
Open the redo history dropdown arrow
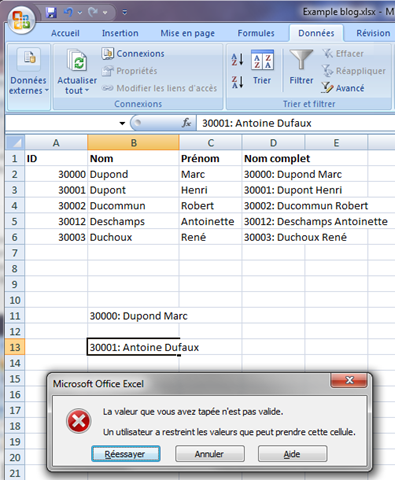(105, 13)
